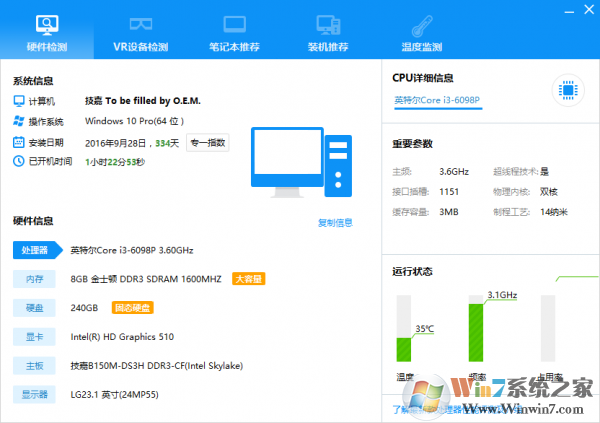Image resolution: width=600 pixels, height=423 pixels.
Task: Click the 3MB cache value
Action: pos(448,212)
